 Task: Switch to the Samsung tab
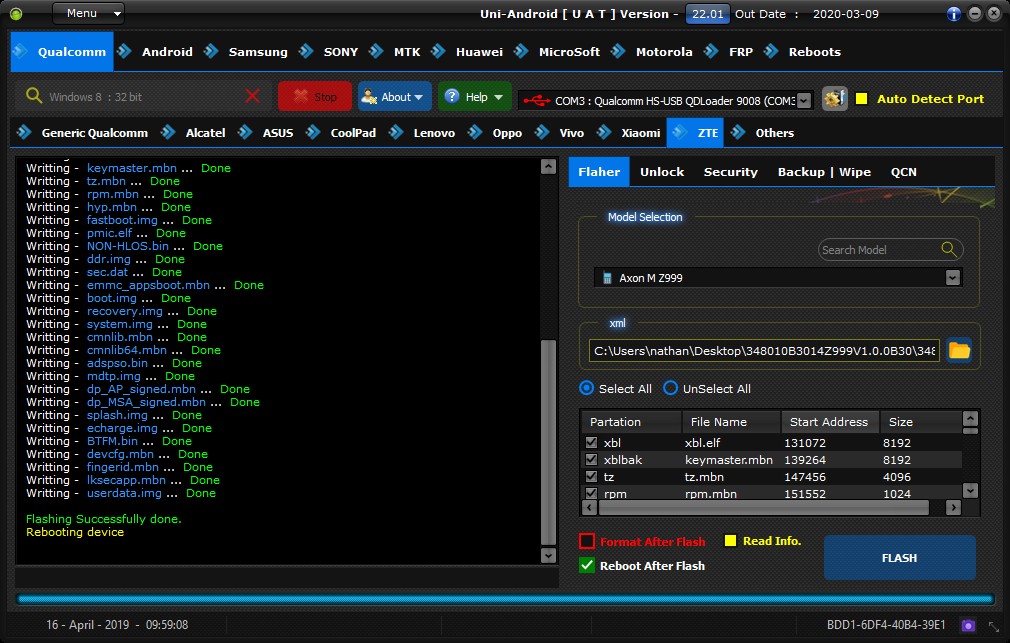point(258,52)
